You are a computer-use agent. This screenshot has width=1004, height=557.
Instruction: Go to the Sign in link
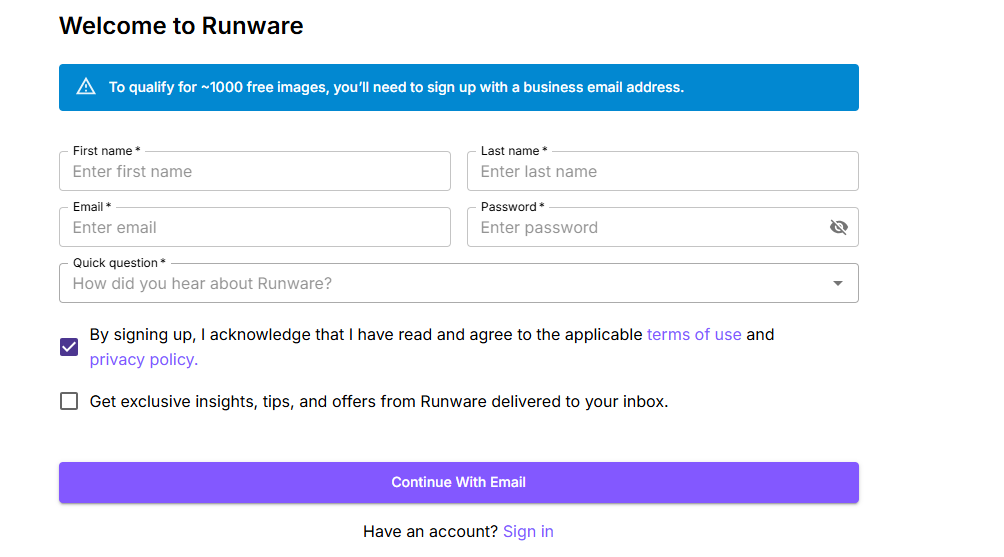tap(528, 531)
